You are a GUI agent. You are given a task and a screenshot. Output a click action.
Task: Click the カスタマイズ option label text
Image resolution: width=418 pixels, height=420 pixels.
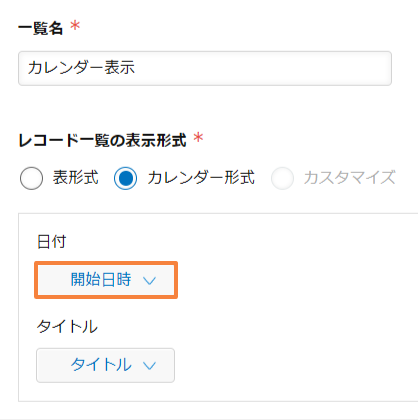(x=350, y=177)
